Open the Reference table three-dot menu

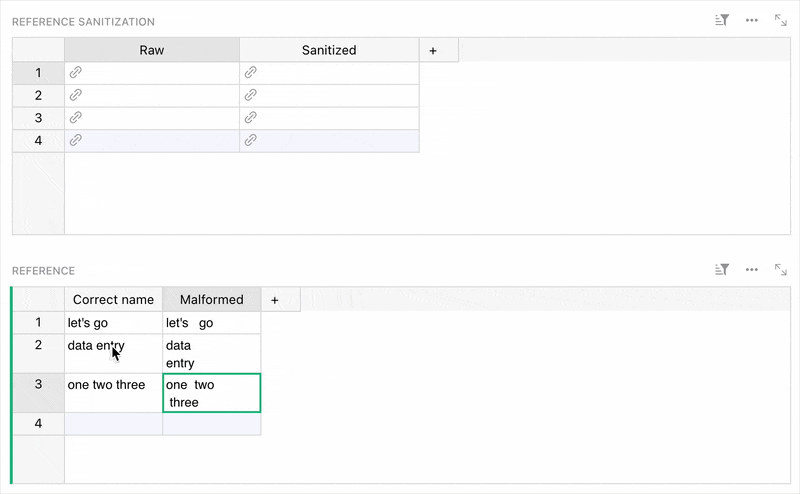point(751,270)
